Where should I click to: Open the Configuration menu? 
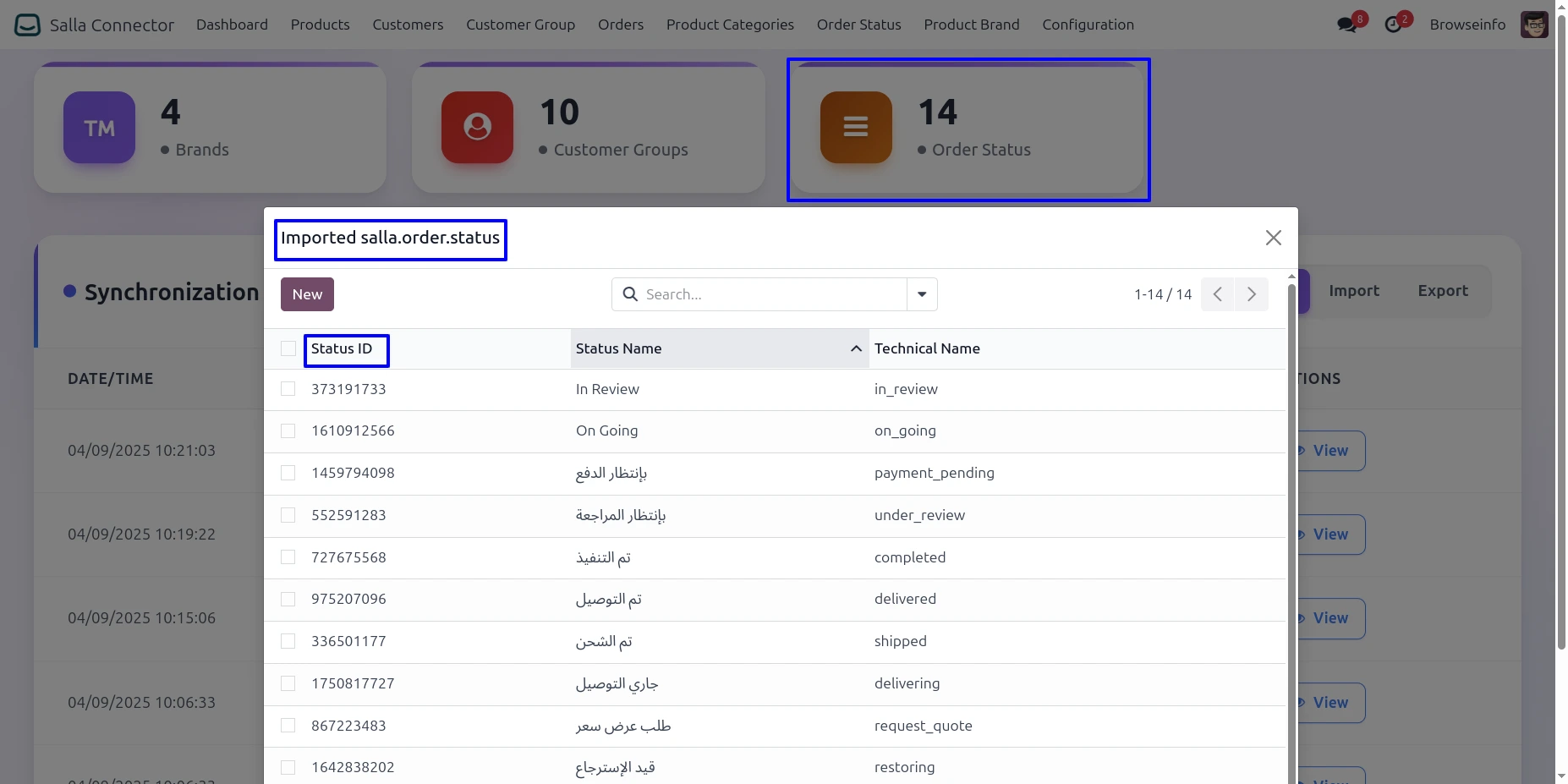click(1088, 25)
